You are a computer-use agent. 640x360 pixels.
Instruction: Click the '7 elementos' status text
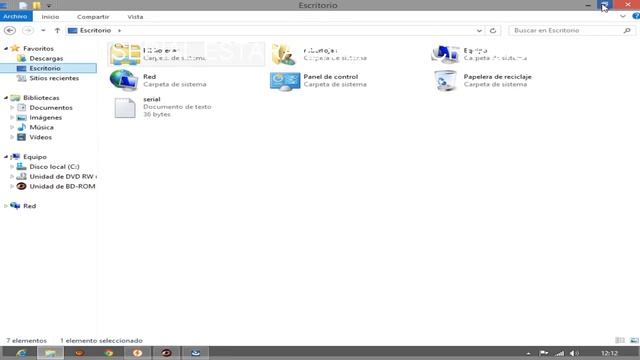[27, 340]
